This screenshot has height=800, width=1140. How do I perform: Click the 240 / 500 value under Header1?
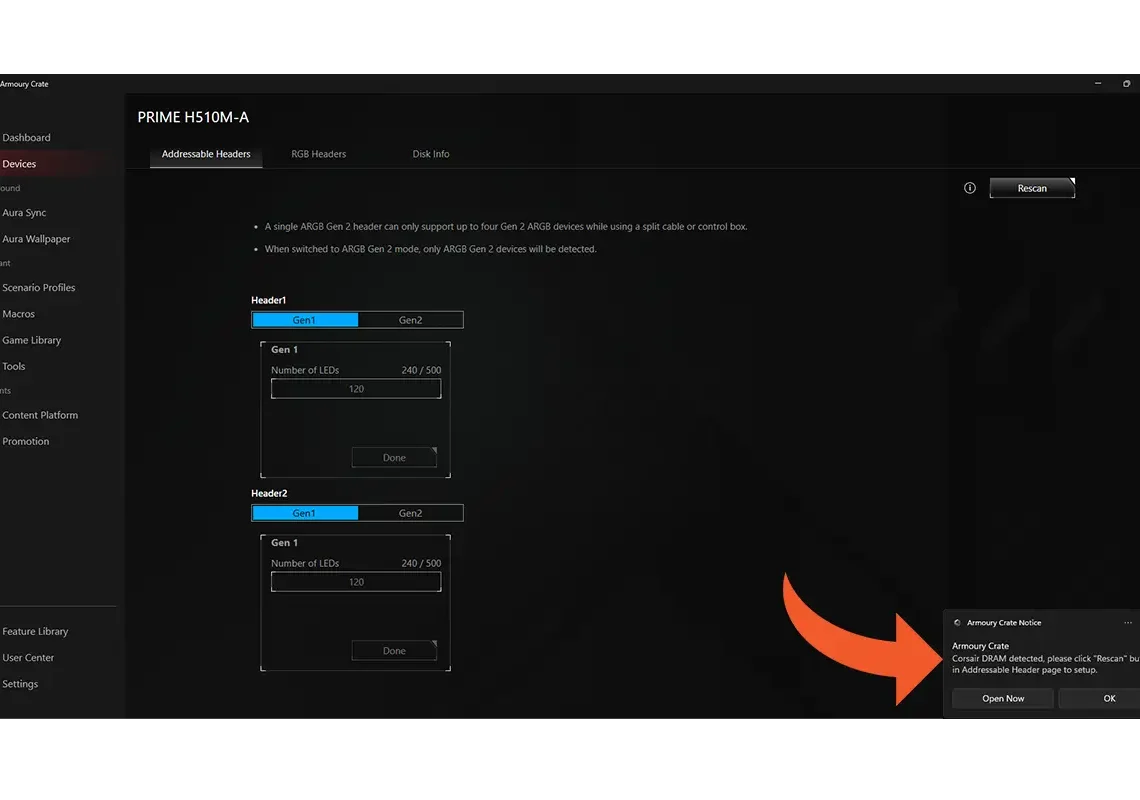coord(421,370)
